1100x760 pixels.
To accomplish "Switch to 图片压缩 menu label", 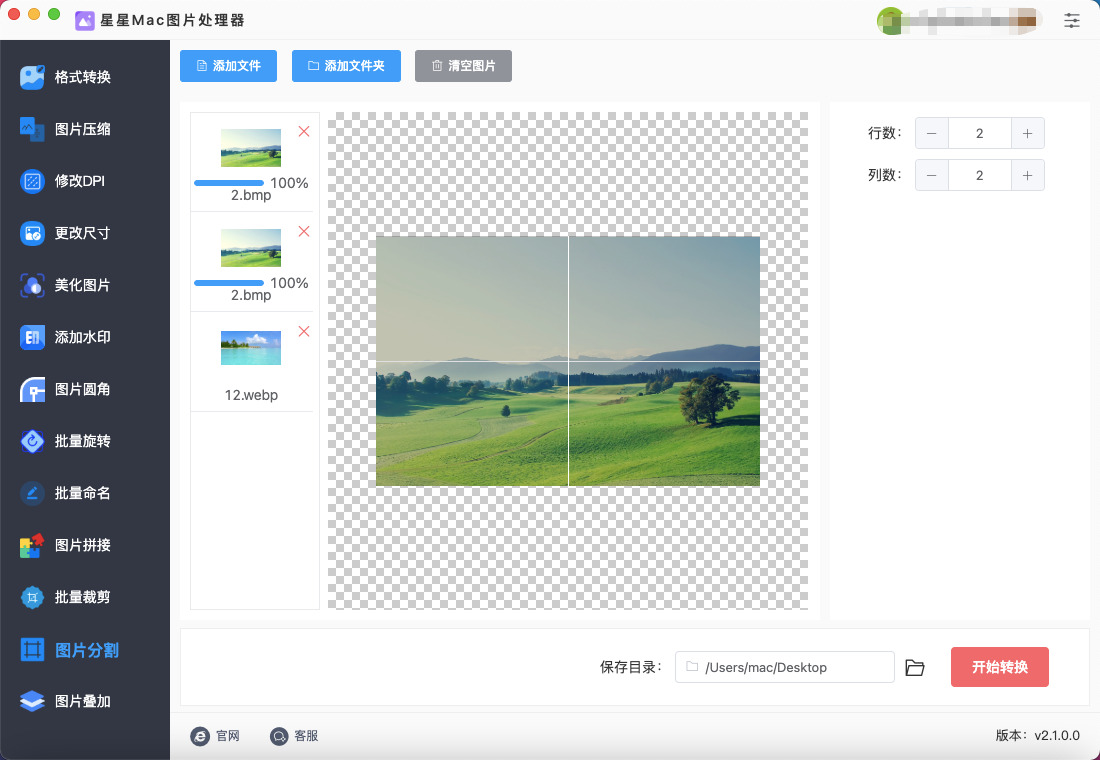I will tap(83, 129).
